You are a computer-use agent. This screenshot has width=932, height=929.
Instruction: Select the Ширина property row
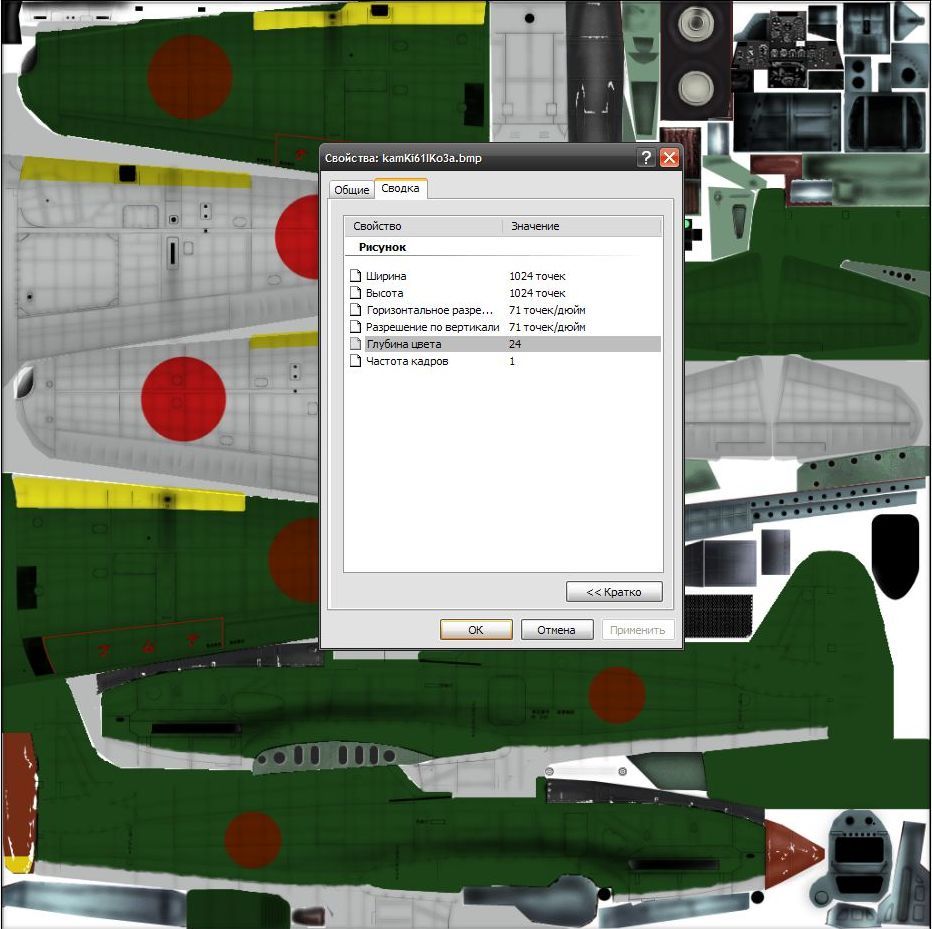(x=503, y=276)
